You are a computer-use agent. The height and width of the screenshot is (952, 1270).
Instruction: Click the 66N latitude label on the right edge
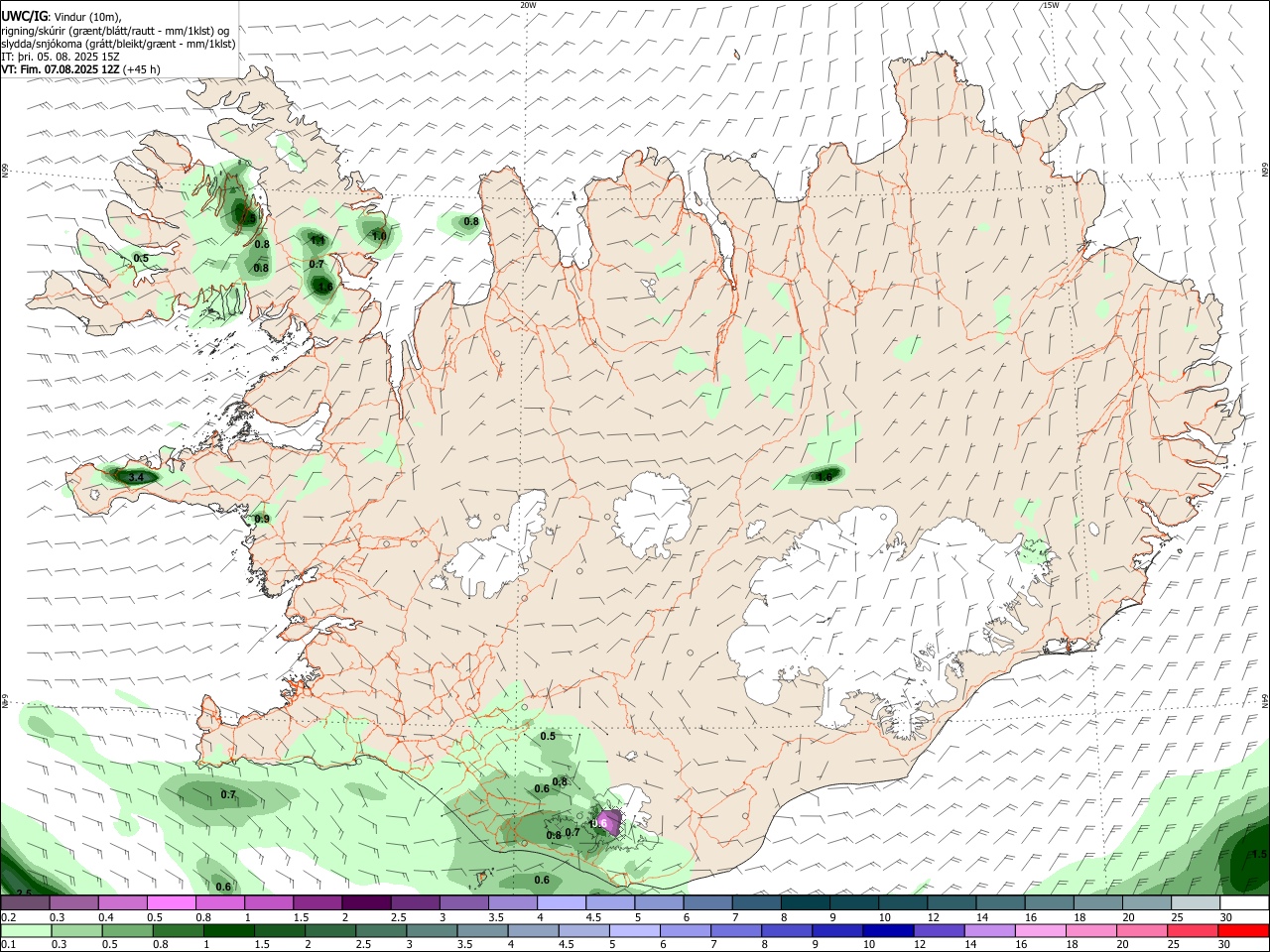(x=1265, y=170)
